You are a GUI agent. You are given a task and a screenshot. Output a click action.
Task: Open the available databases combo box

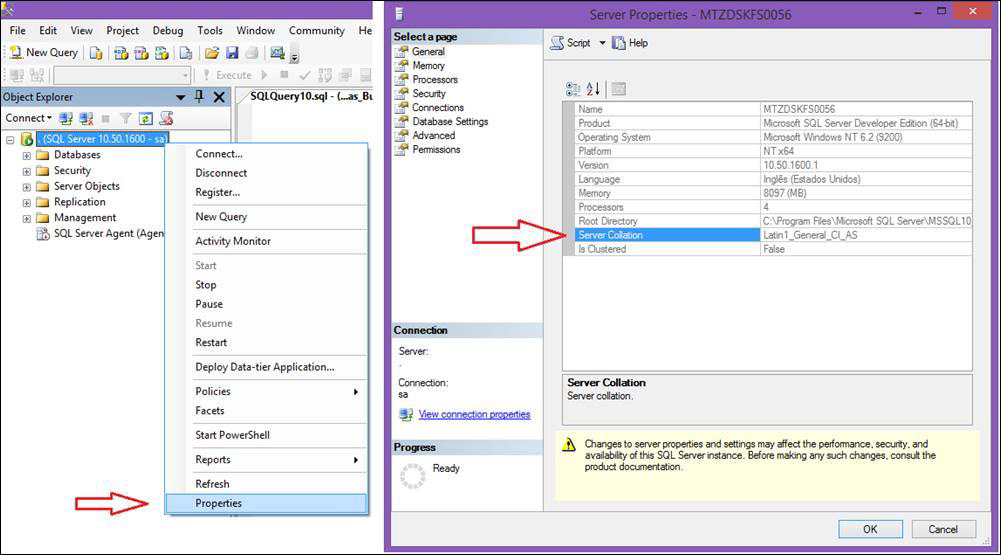click(x=122, y=75)
